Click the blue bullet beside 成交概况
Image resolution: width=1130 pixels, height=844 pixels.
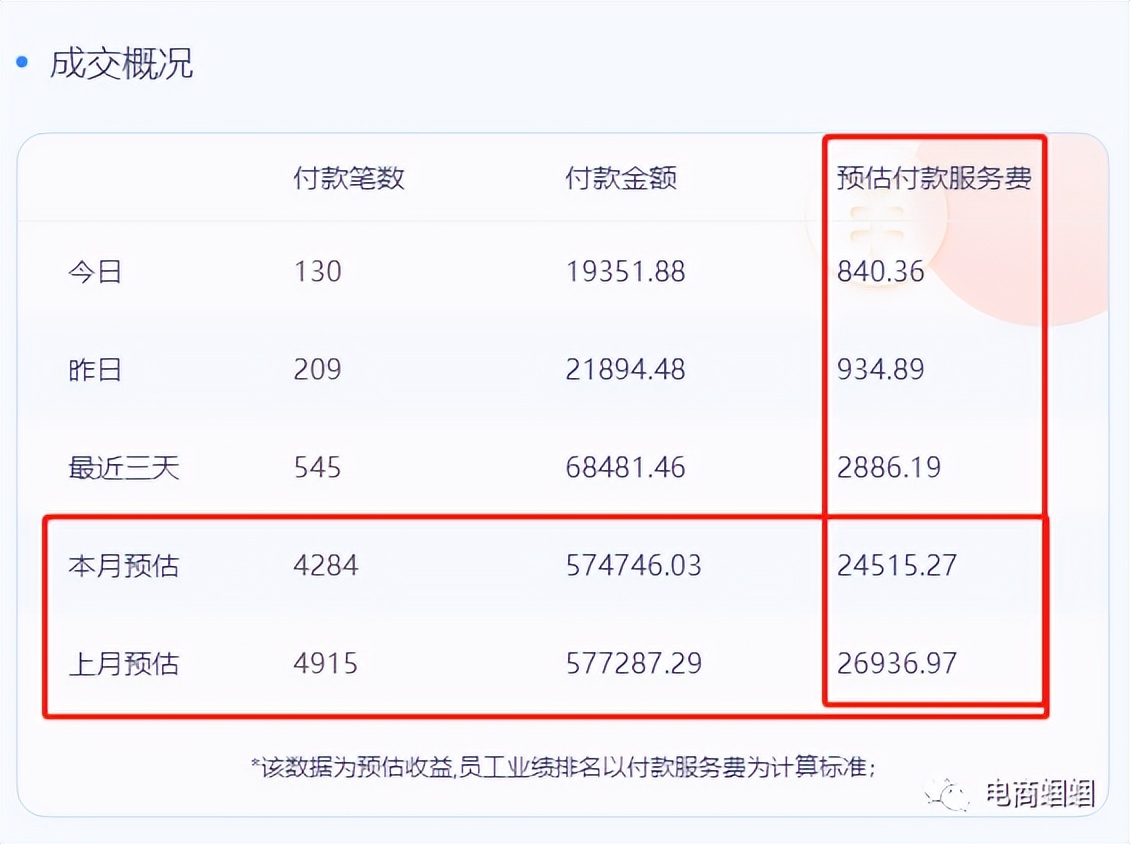[x=21, y=64]
